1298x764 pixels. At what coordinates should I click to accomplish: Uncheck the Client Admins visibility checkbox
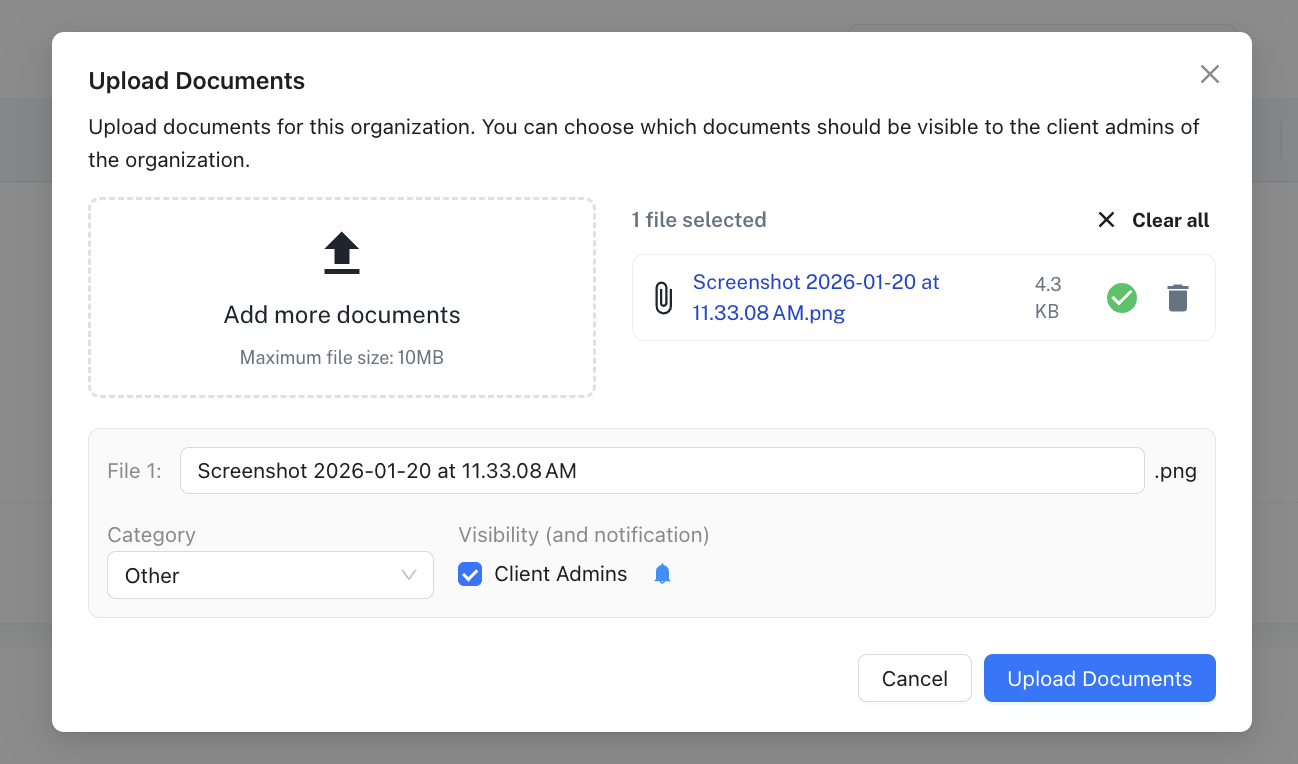470,574
